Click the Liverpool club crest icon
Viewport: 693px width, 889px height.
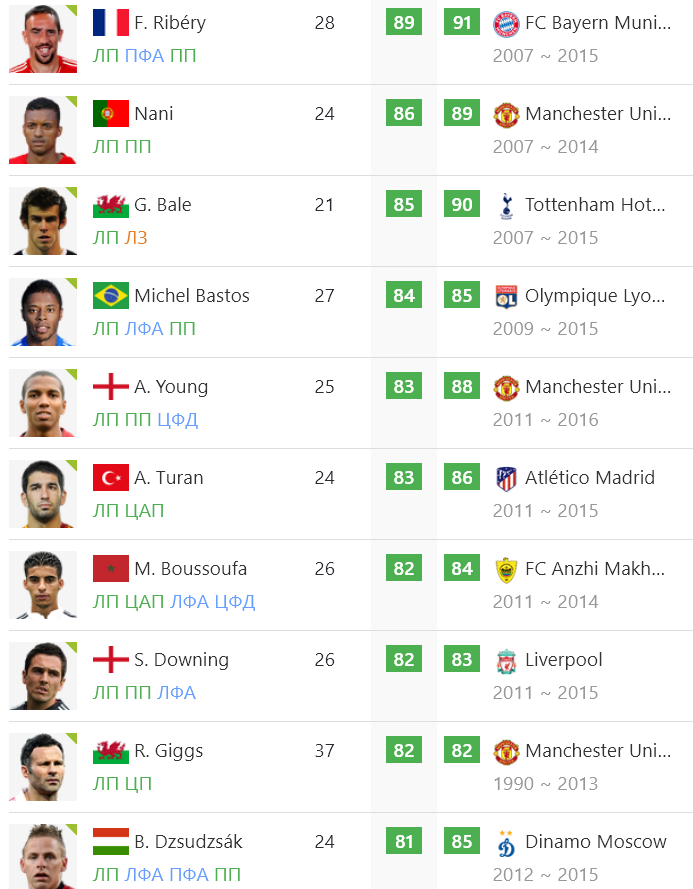coord(506,661)
